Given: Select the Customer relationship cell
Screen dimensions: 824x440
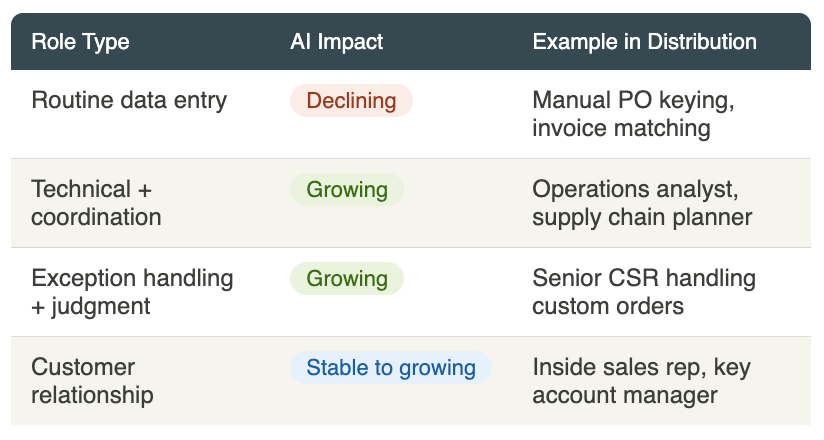Looking at the screenshot, I should point(92,381).
